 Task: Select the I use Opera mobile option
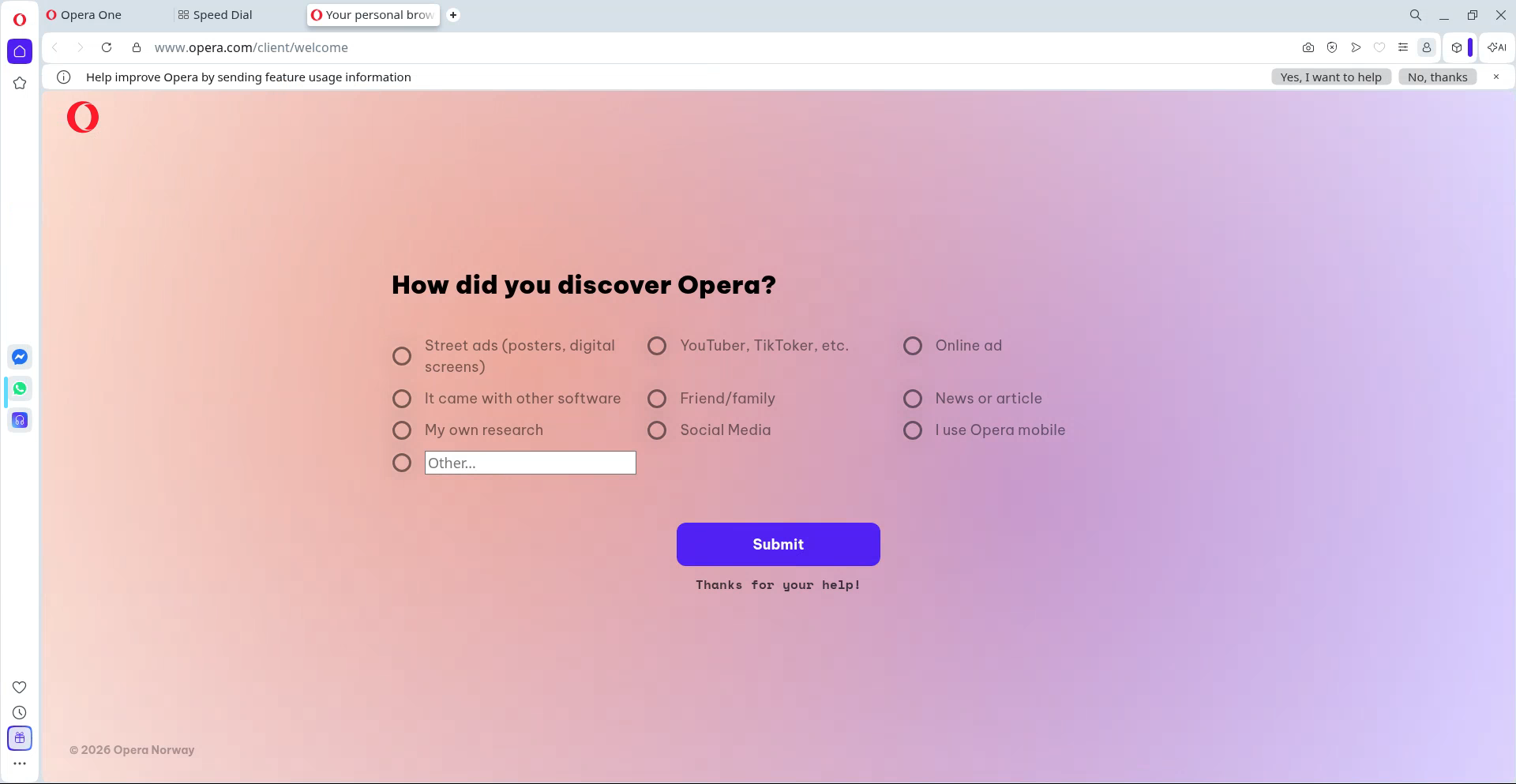913,430
